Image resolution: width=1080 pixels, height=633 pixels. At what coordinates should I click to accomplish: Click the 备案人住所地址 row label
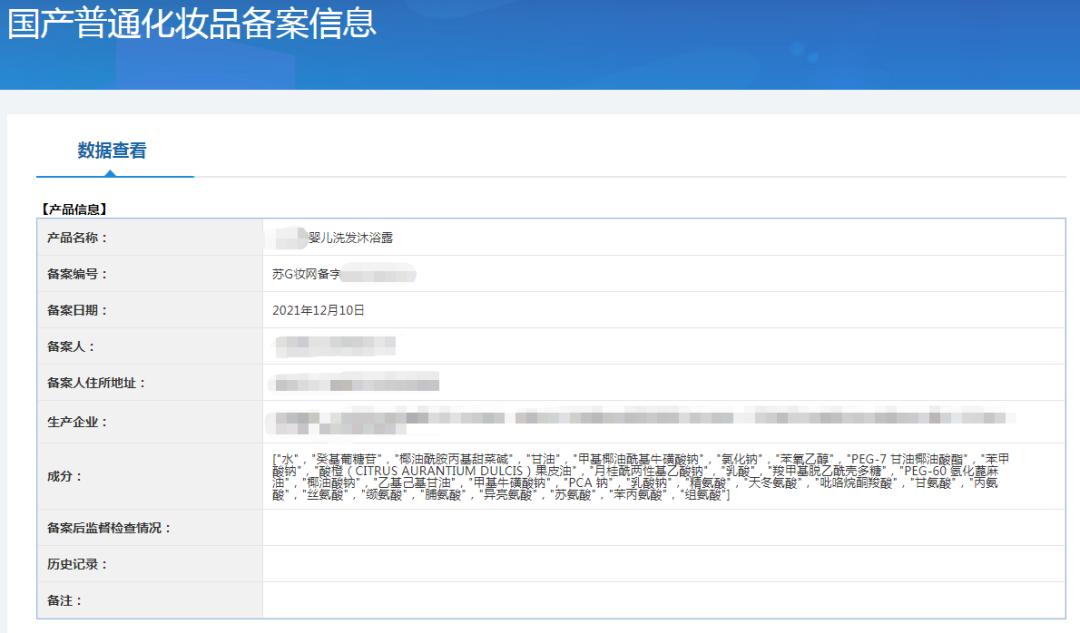pos(97,383)
